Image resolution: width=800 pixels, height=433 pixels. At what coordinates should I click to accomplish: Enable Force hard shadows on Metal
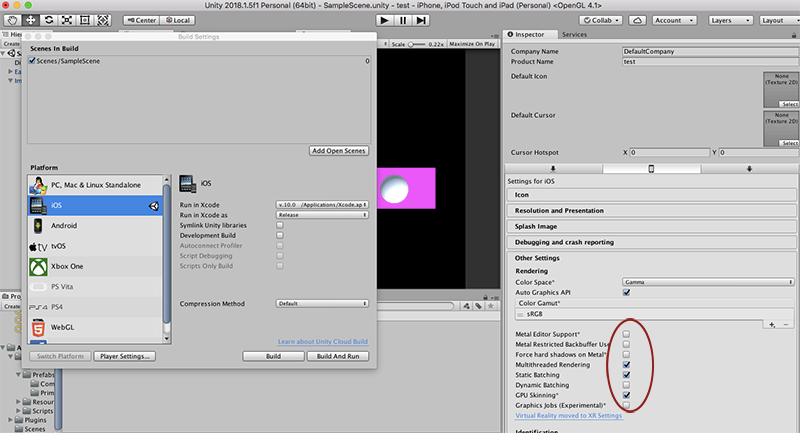[x=627, y=354]
